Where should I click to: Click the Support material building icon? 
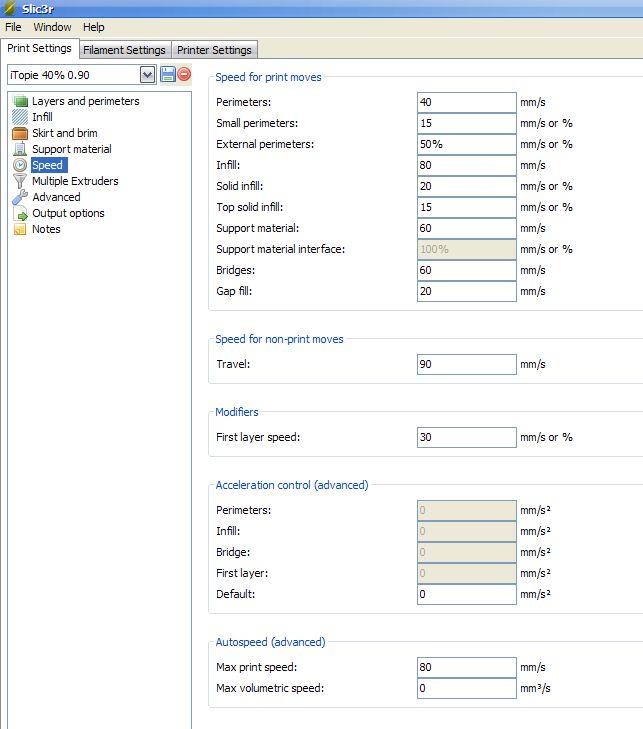click(20, 149)
